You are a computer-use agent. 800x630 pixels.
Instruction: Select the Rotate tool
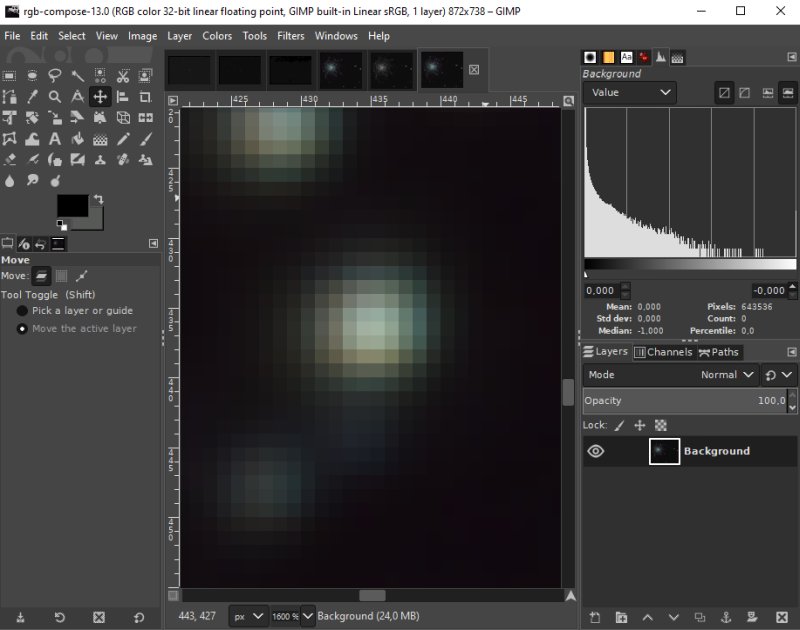[x=32, y=118]
